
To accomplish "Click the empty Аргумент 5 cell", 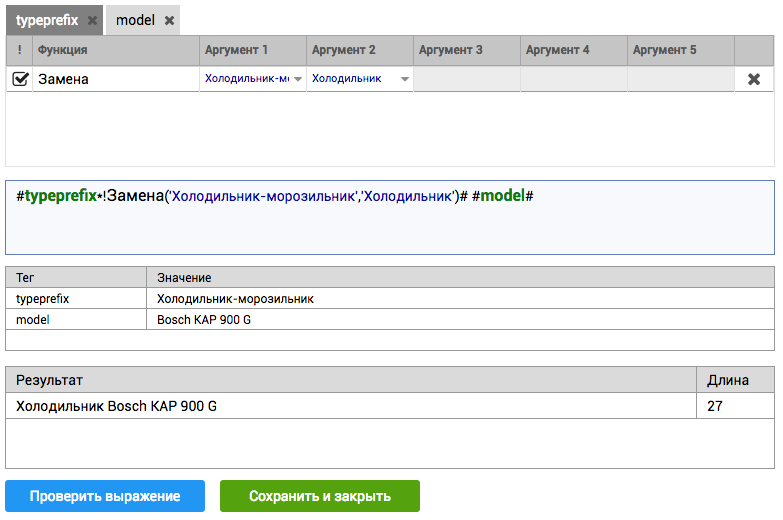I will coord(681,79).
